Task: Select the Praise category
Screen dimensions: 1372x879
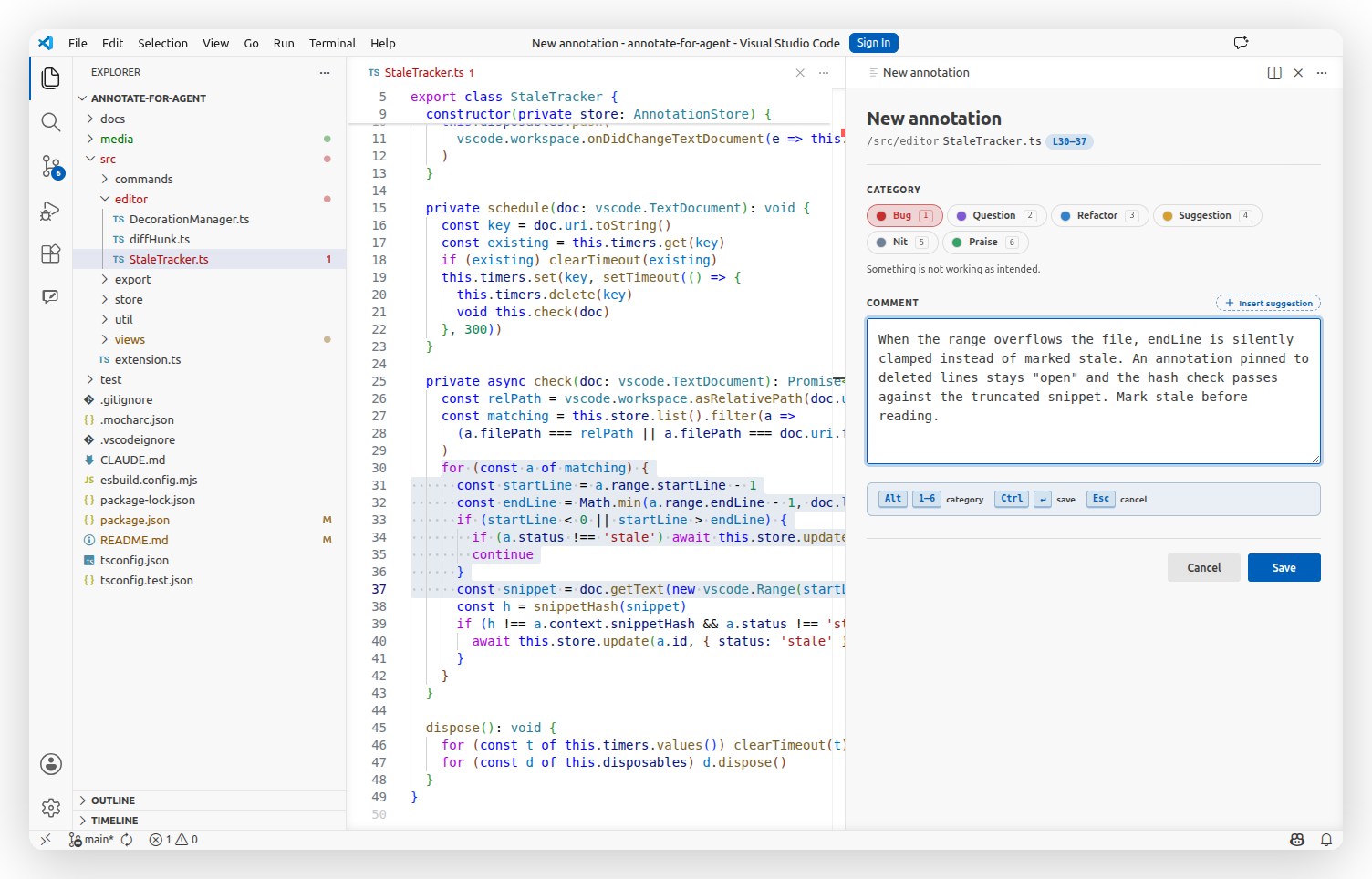Action: coord(985,243)
